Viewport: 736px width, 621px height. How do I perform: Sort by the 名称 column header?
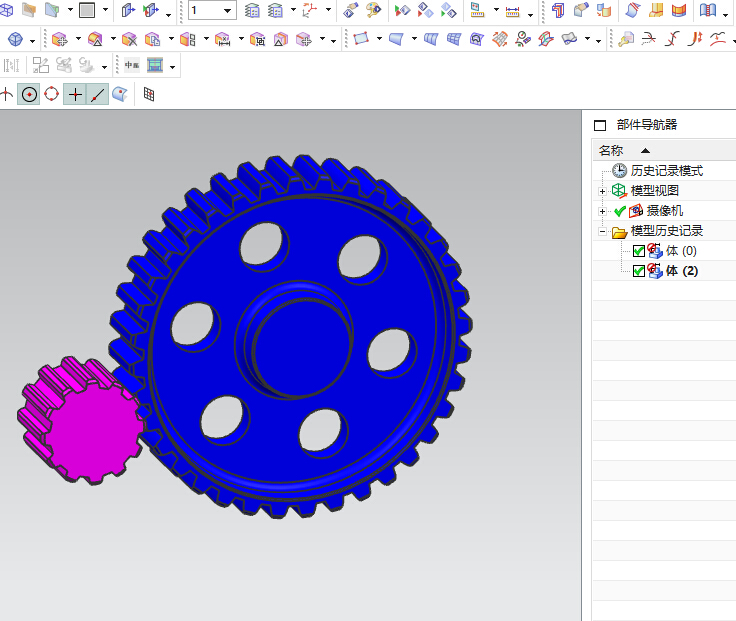click(x=611, y=150)
